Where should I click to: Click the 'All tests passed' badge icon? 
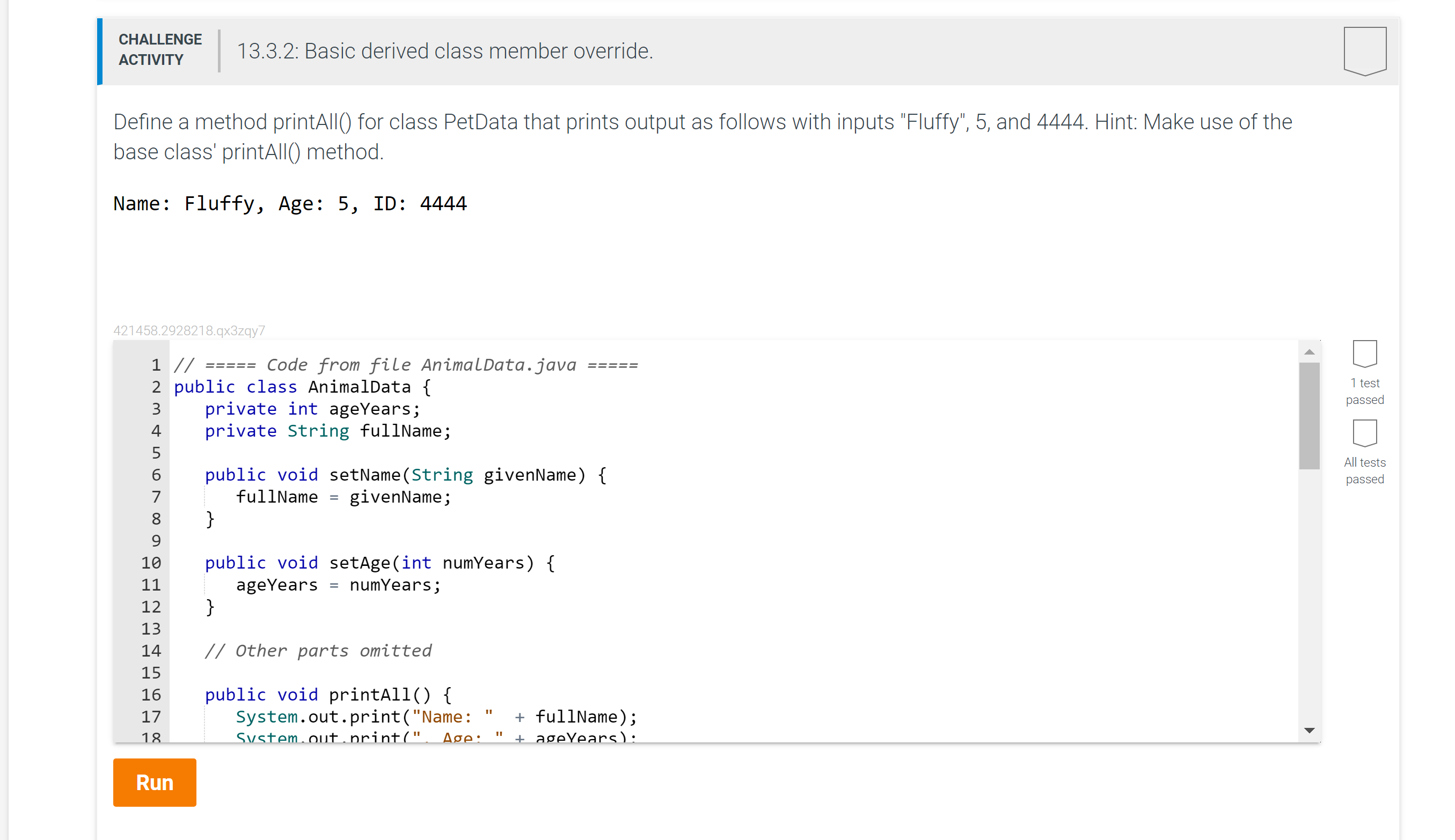point(1364,433)
